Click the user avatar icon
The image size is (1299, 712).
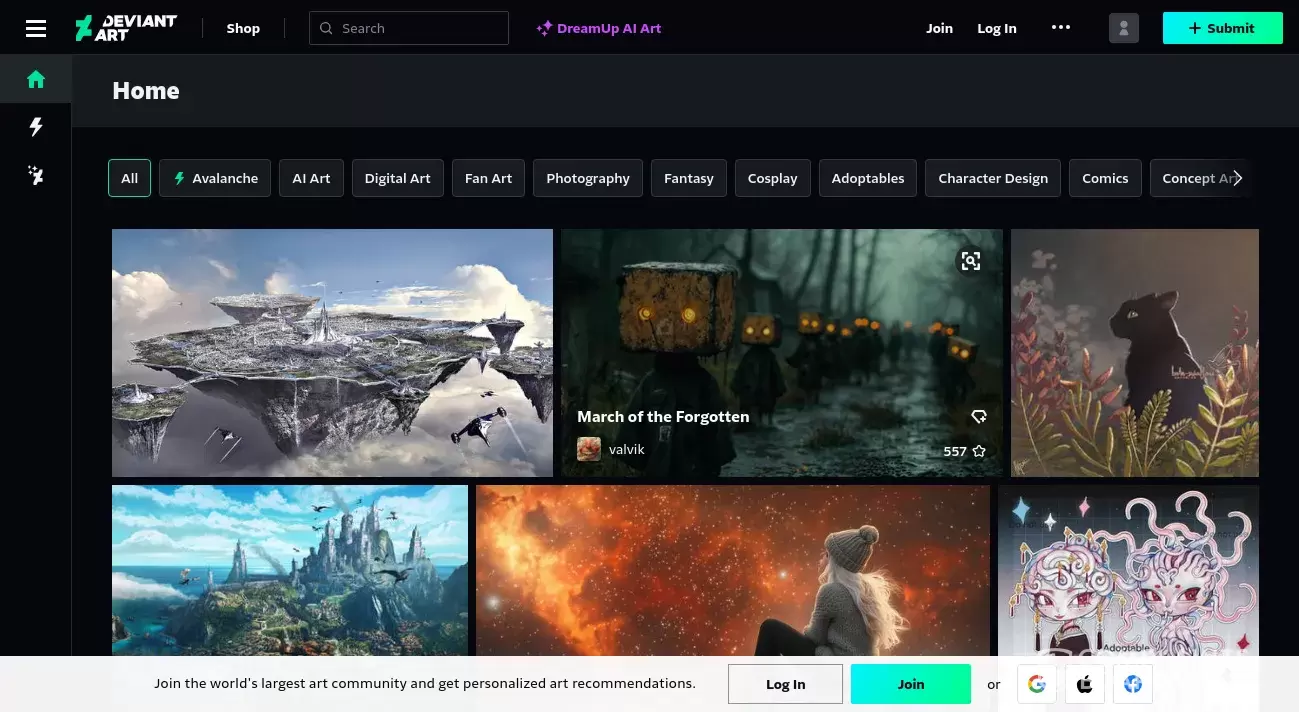coord(1124,28)
